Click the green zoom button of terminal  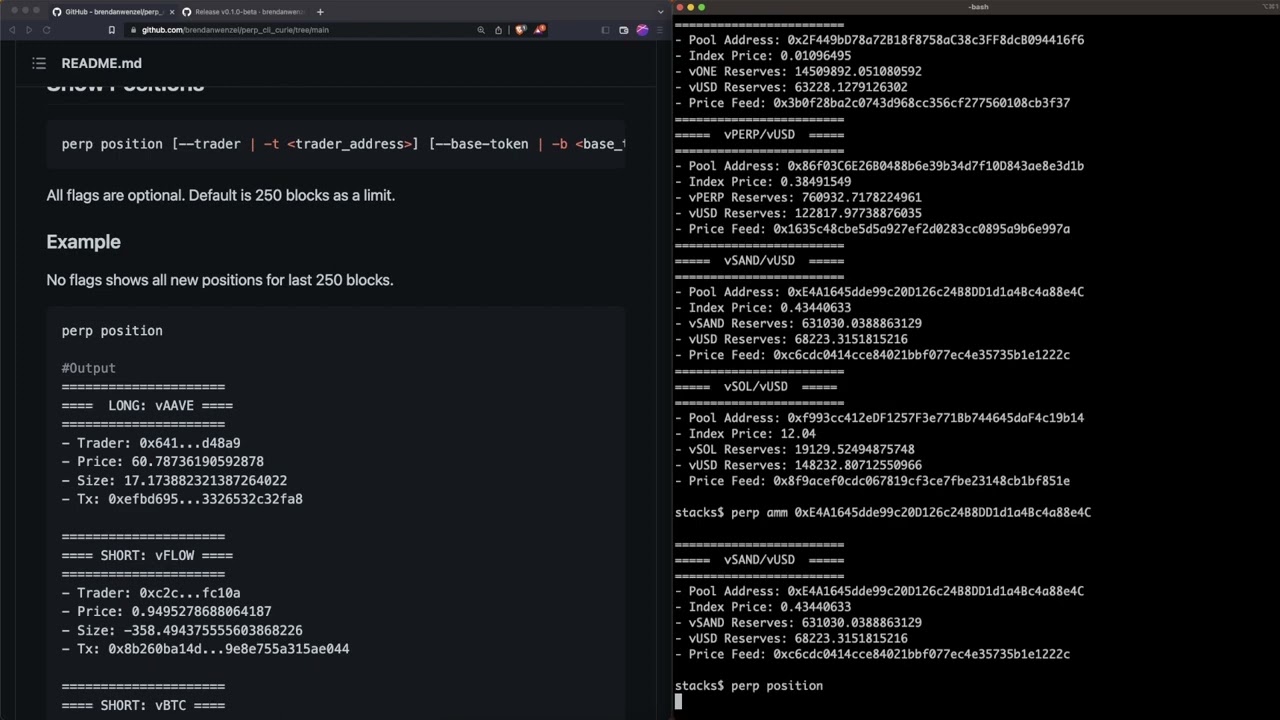click(702, 7)
